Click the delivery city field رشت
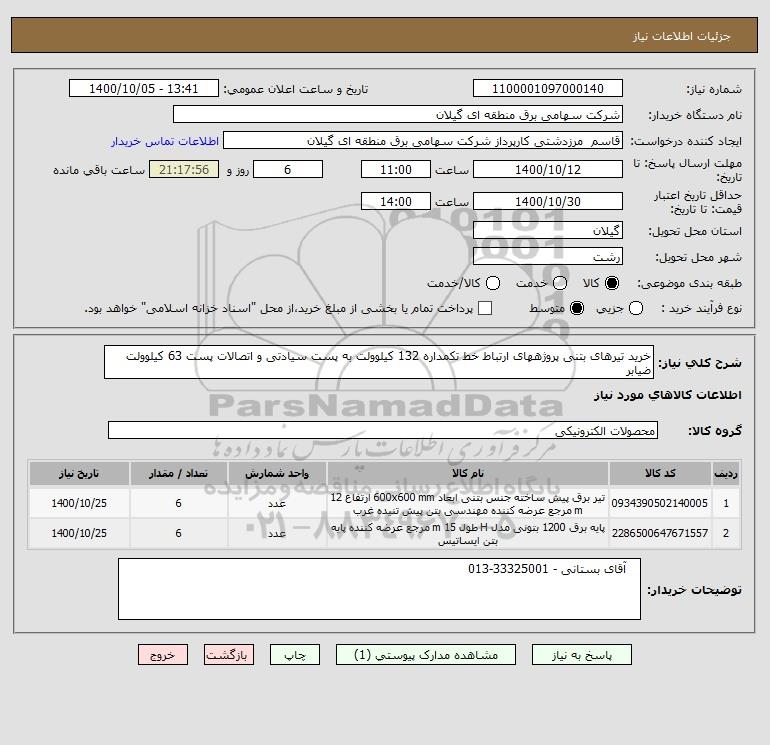 [548, 256]
